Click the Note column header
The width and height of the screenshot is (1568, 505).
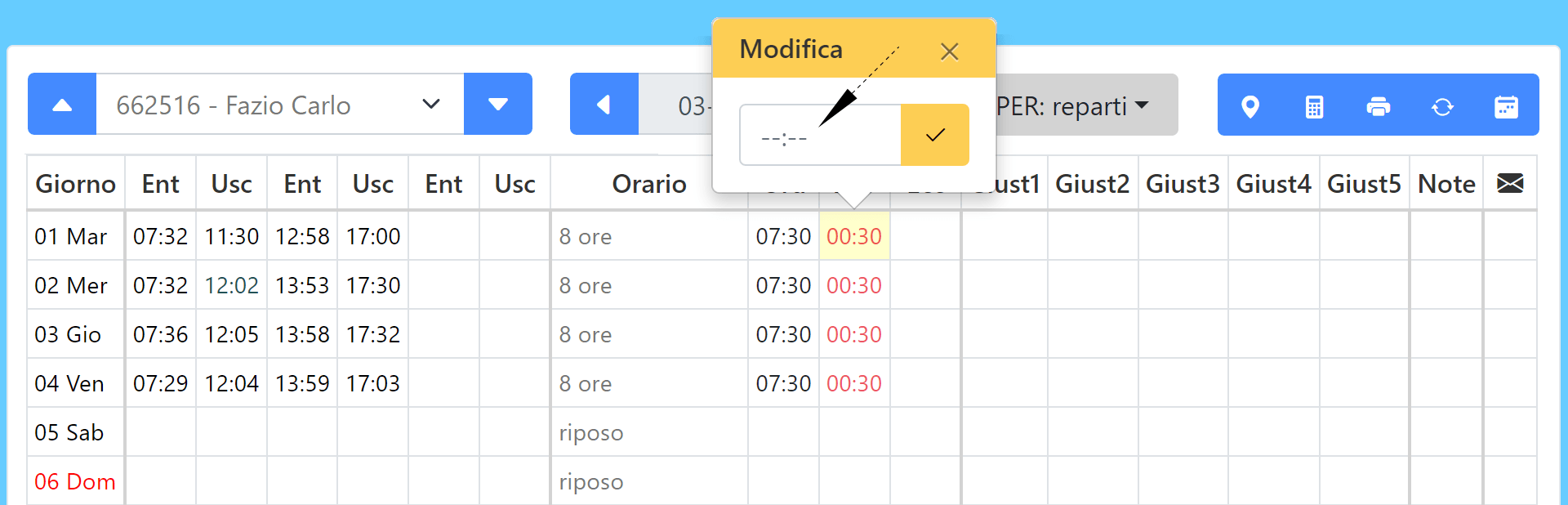tap(1446, 183)
